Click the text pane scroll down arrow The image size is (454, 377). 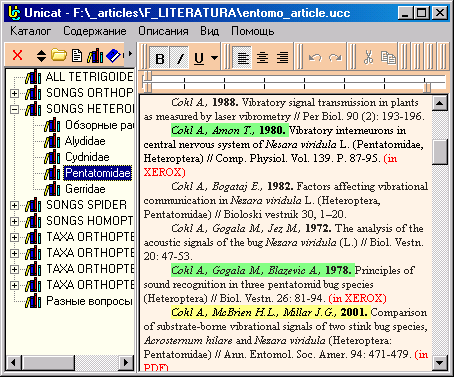point(440,362)
